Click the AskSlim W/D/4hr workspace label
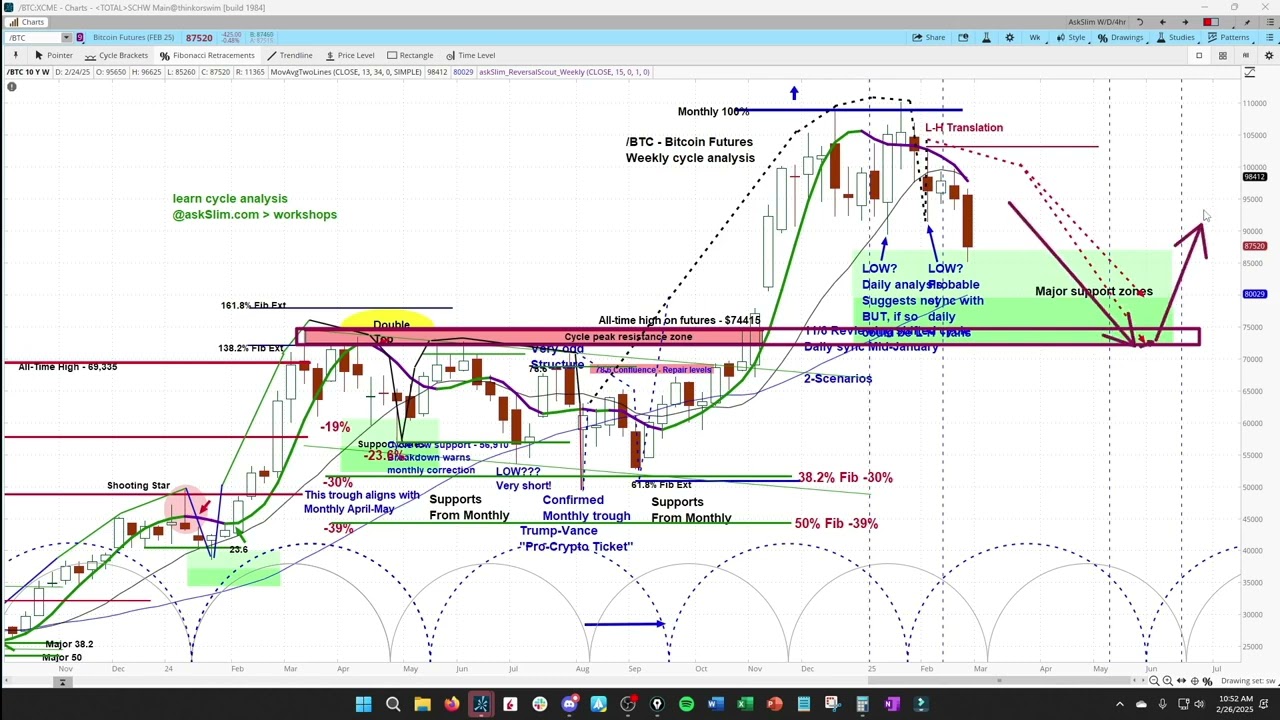The image size is (1280, 720). tap(1097, 22)
